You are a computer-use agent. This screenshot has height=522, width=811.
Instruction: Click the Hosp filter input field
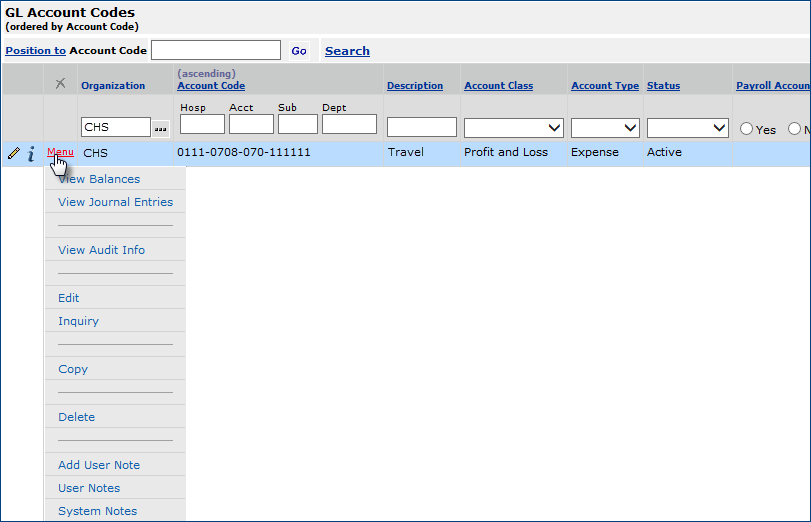202,125
